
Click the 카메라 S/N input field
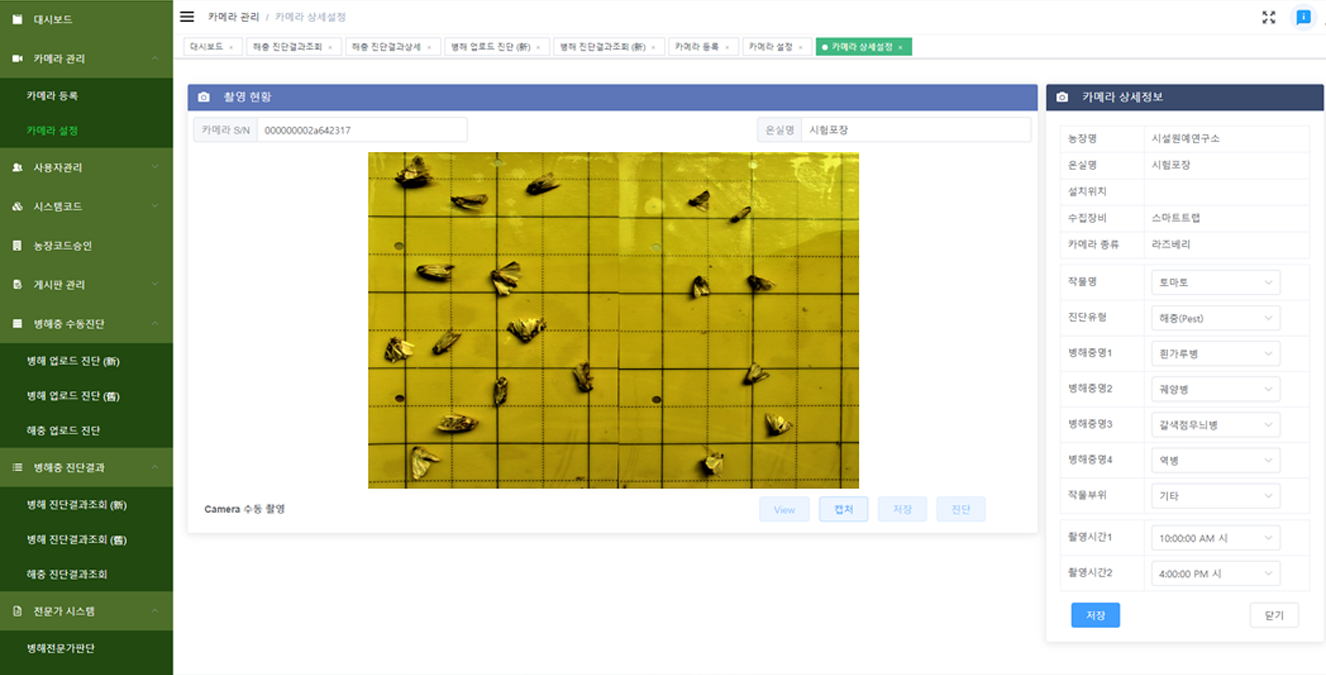click(361, 130)
